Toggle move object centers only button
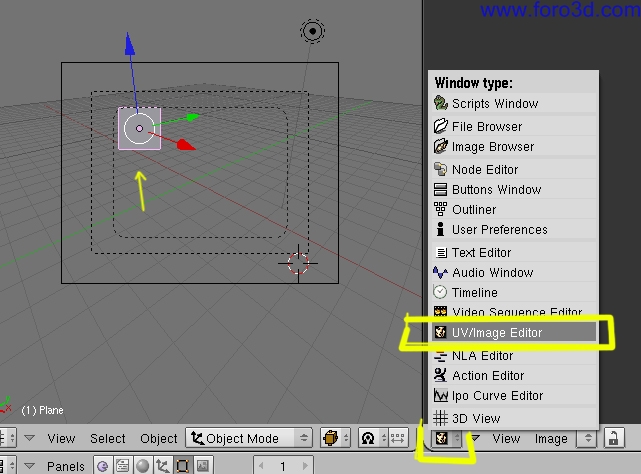Viewport: 641px width, 474px height. click(x=397, y=438)
